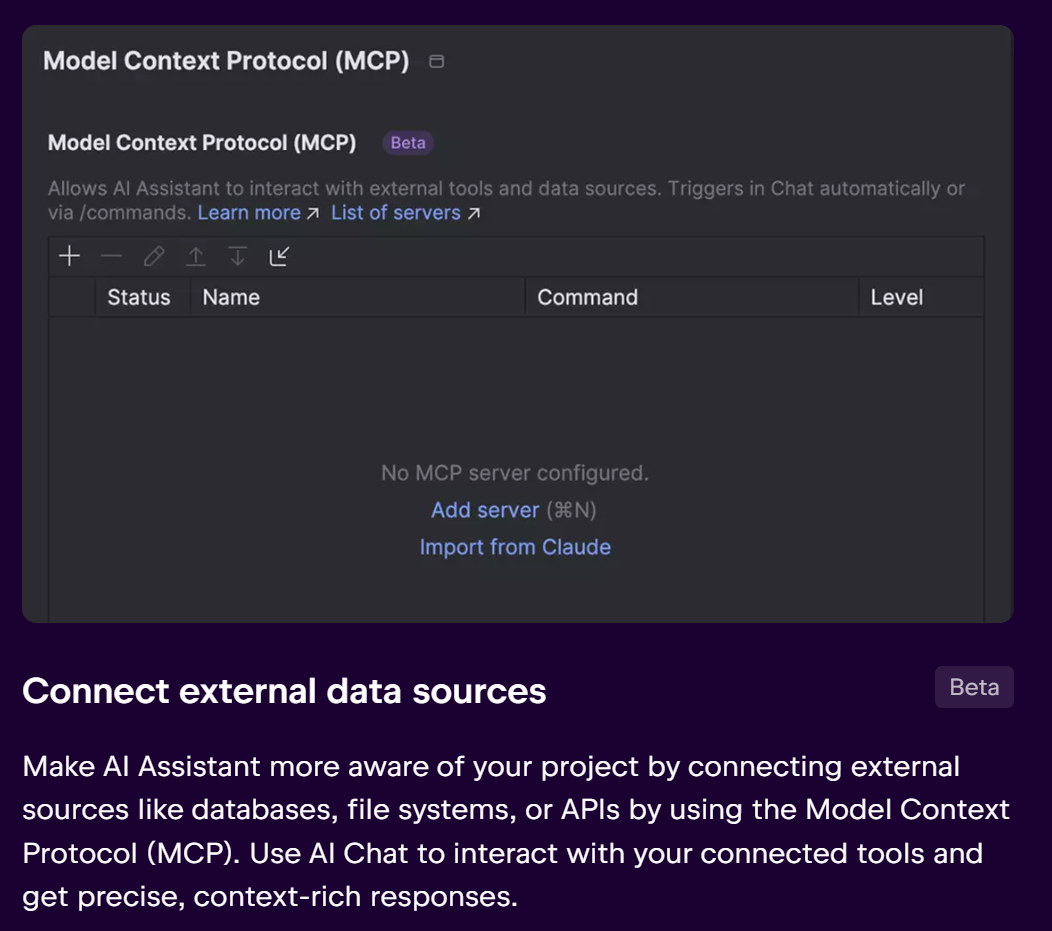Click the Connect external data sources heading

[284, 691]
